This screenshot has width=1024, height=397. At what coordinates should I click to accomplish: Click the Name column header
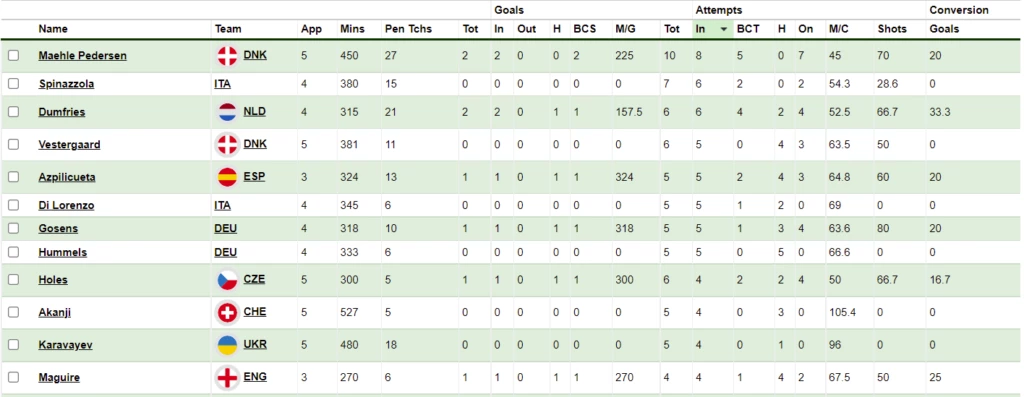pyautogui.click(x=53, y=29)
